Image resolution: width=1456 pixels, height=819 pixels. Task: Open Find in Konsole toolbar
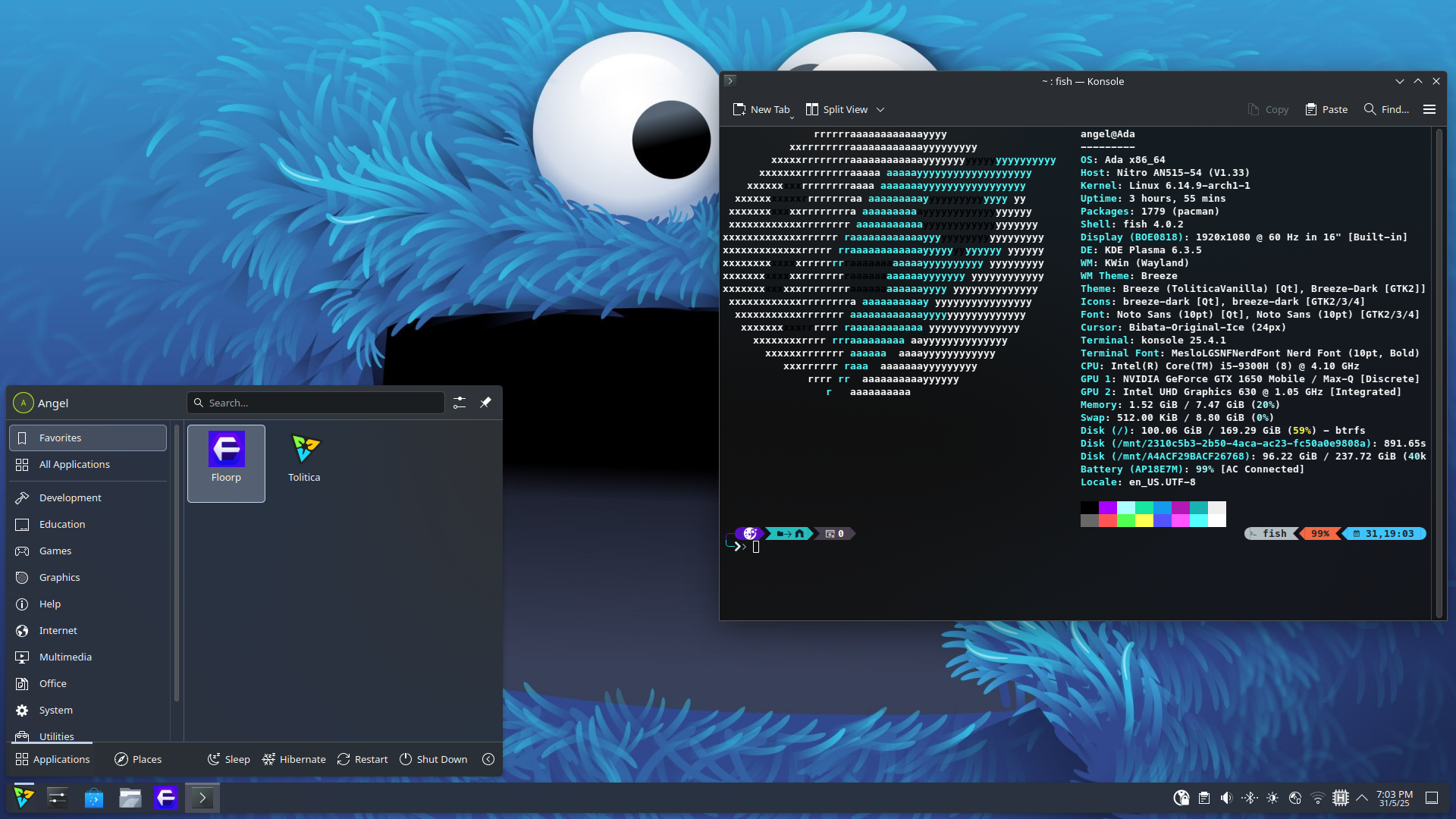1386,109
